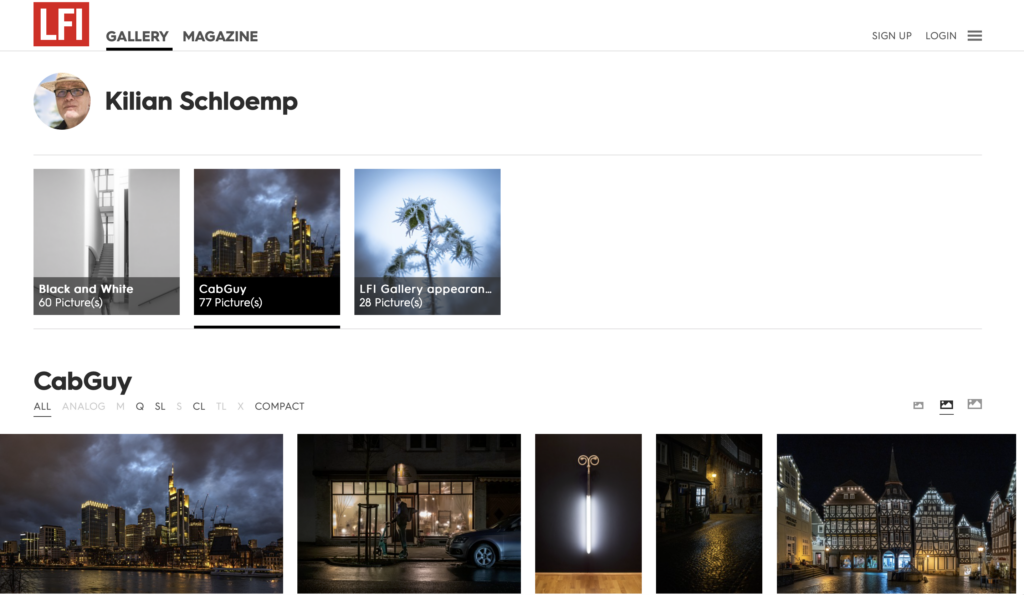Open the CabGuy album thumbnail
This screenshot has width=1024, height=595.
pos(267,242)
